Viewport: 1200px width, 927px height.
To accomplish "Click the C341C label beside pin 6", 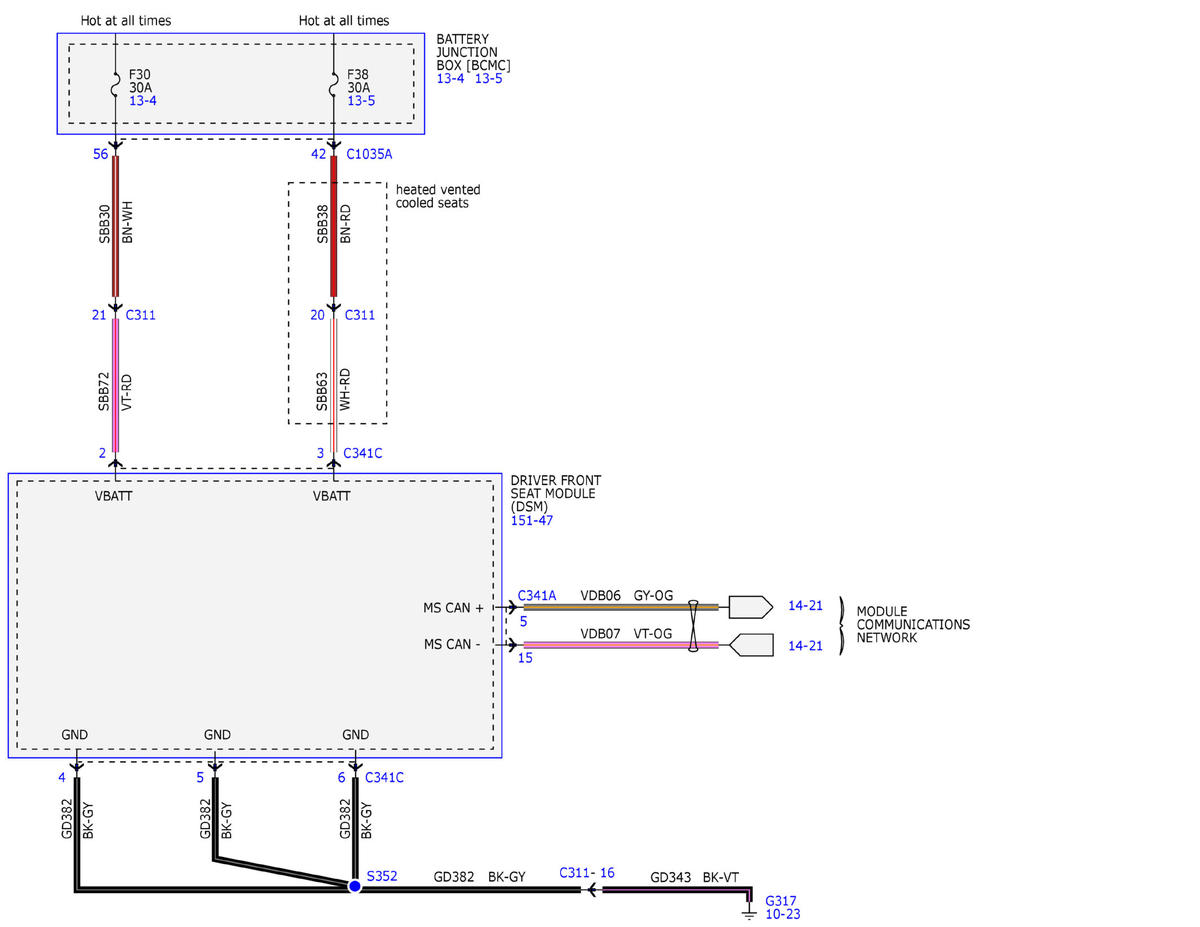I will point(385,777).
